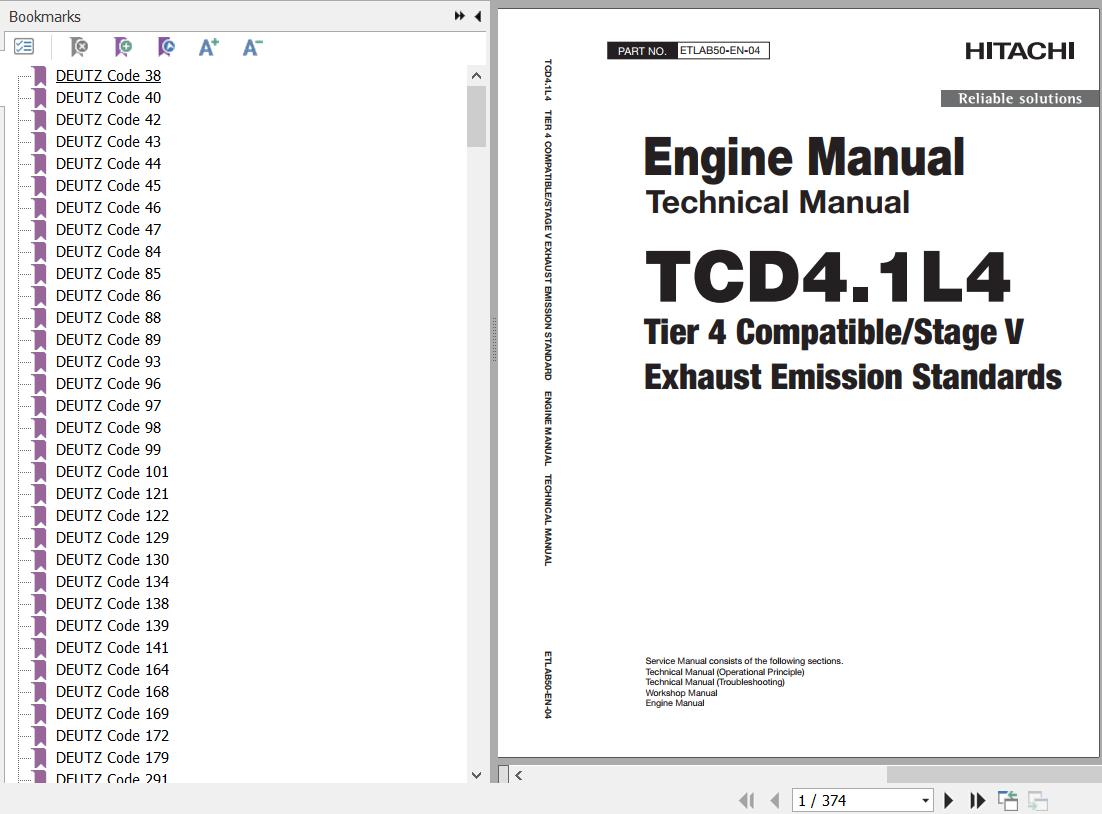The image size is (1102, 814).
Task: Open bookmark DEUTZ Code 38
Action: 108,76
